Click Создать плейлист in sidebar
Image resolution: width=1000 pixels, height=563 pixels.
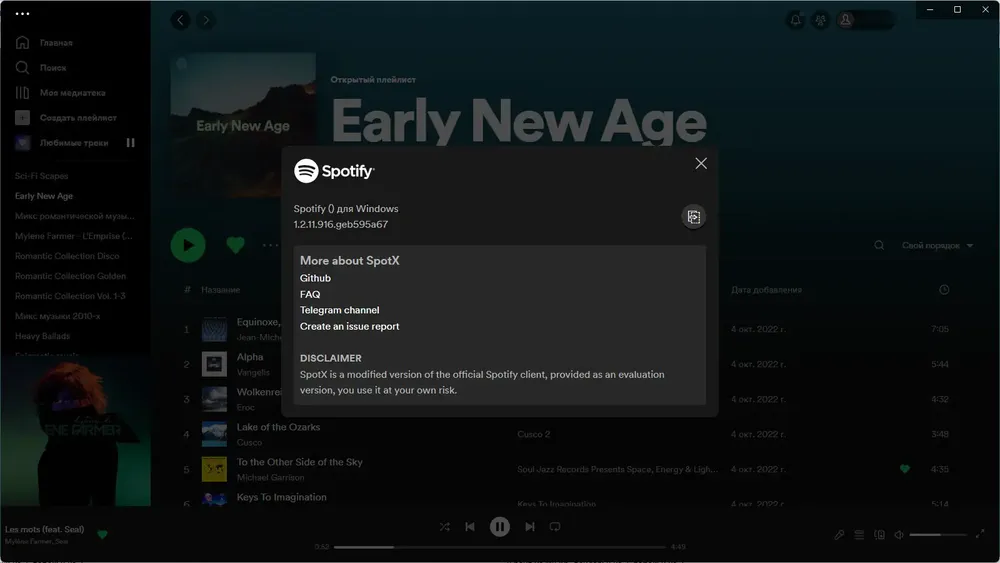[66, 117]
